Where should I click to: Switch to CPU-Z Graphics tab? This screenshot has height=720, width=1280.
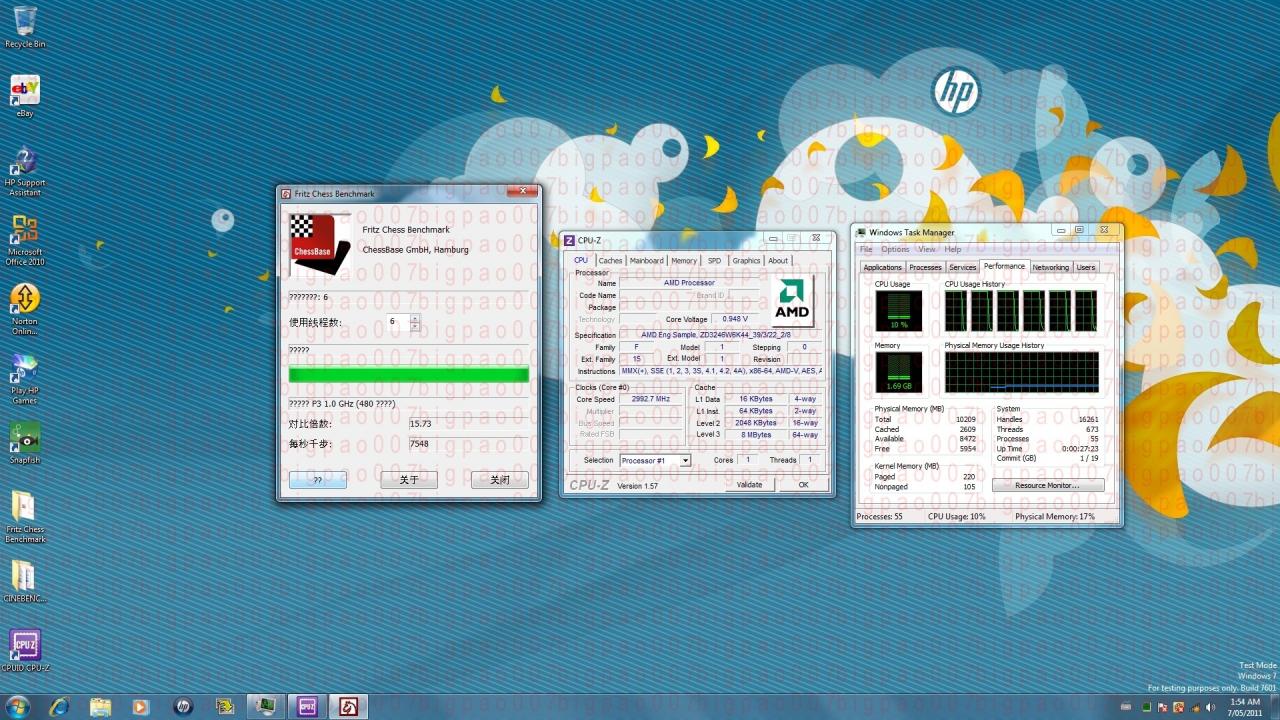tap(746, 260)
